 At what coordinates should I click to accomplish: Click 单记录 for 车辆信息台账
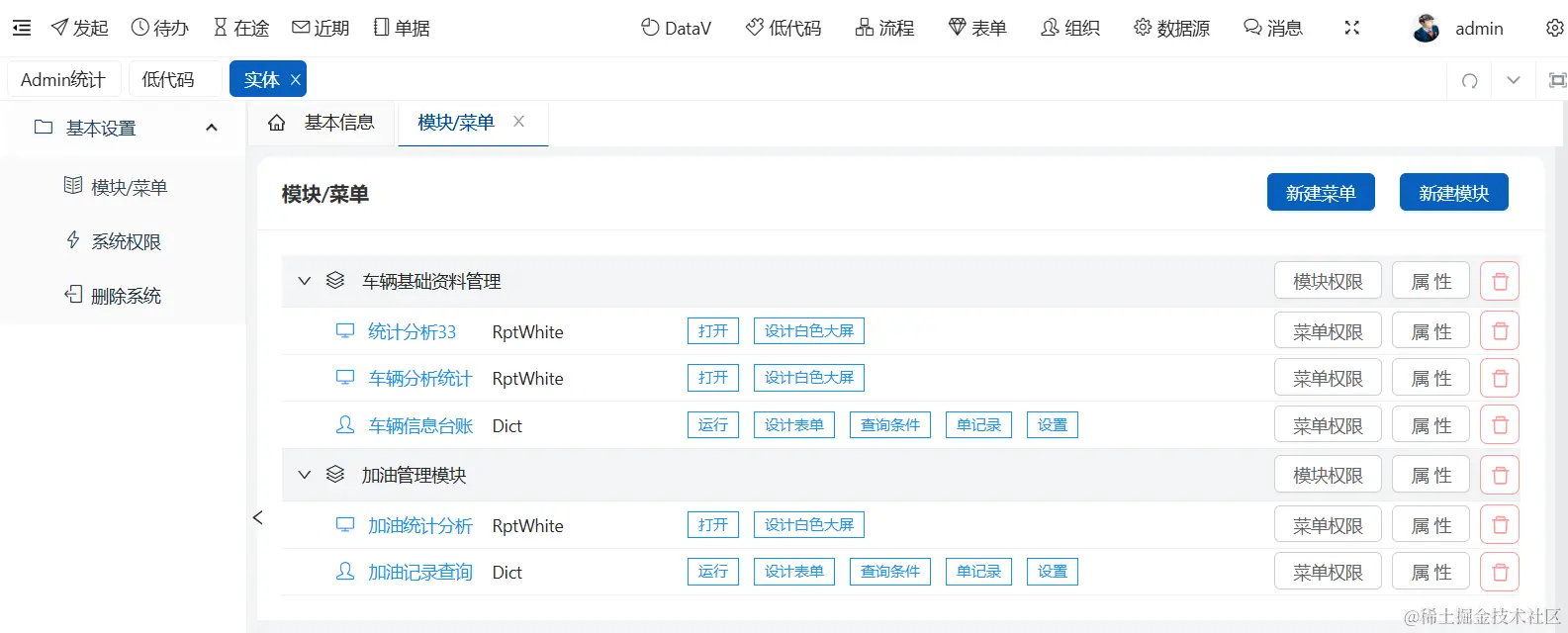[x=978, y=425]
